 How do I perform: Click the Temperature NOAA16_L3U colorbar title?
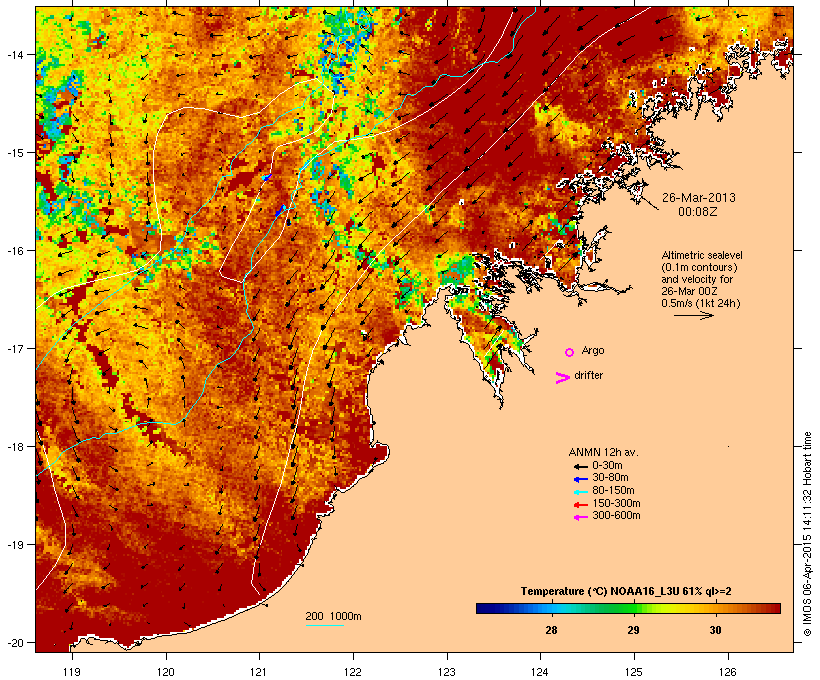[x=626, y=592]
